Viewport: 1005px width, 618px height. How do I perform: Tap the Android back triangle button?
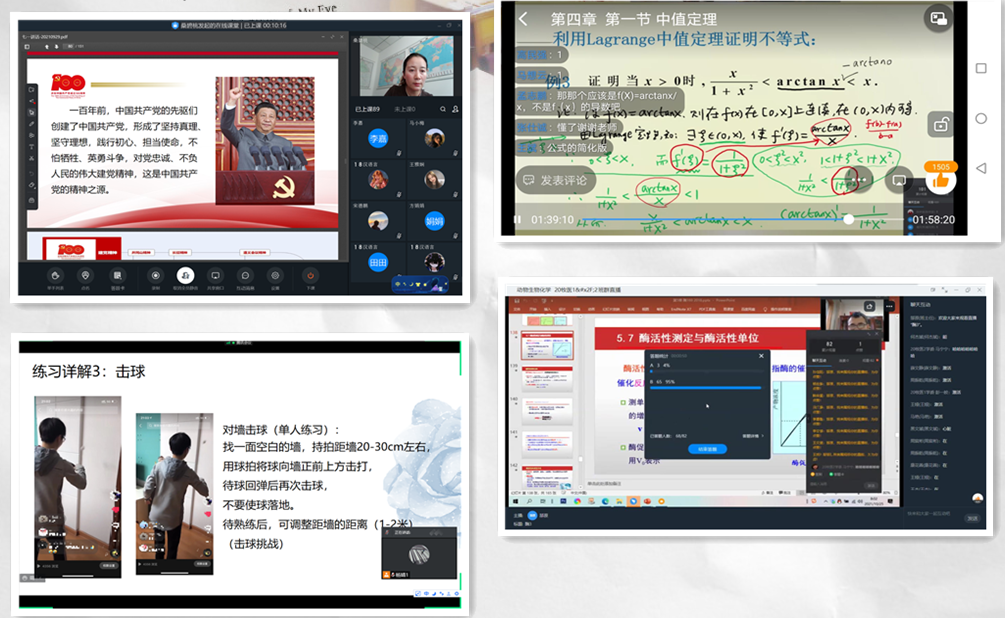(981, 168)
